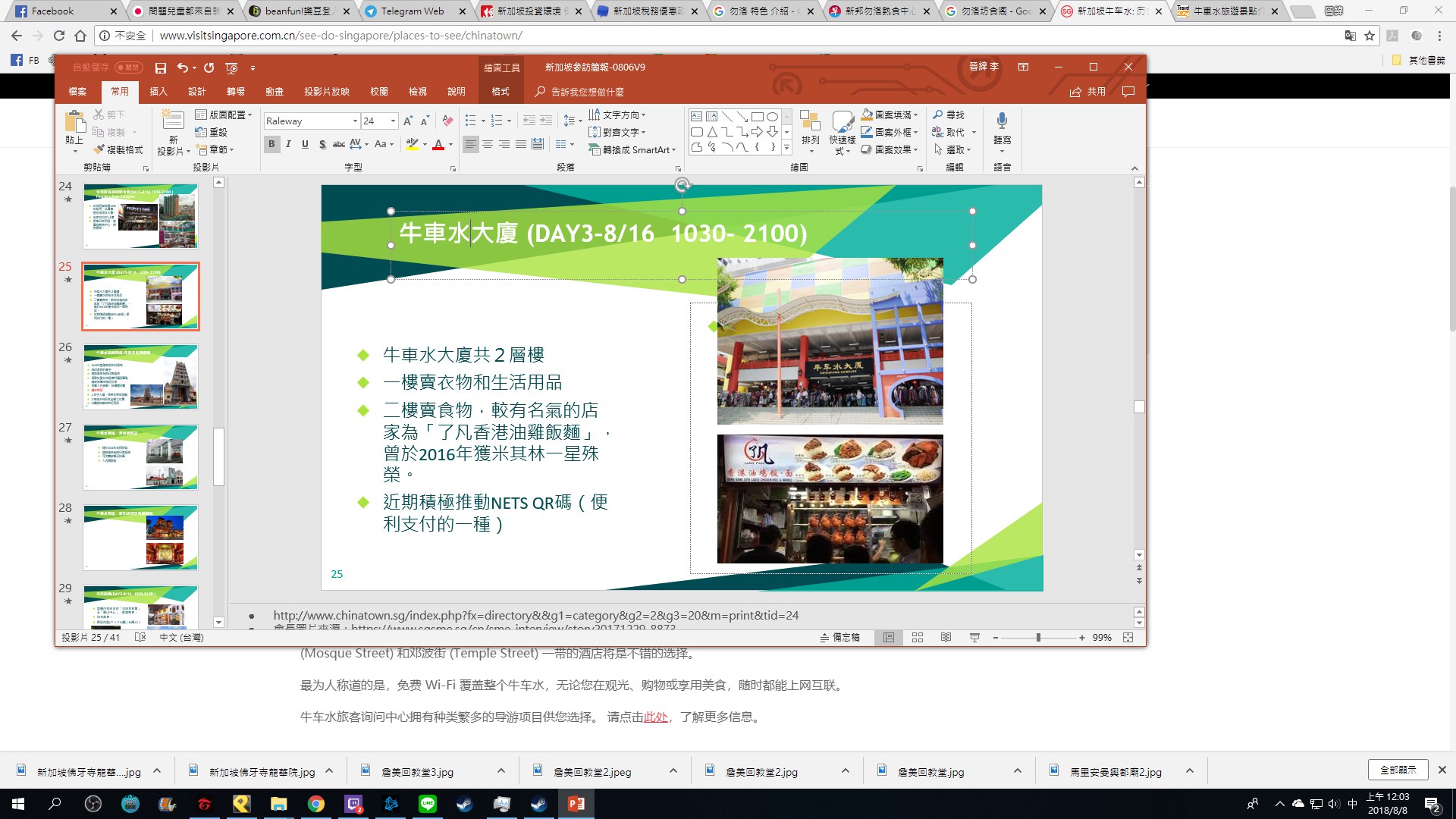The height and width of the screenshot is (819, 1456).
Task: Expand the Section (章節) dropdown
Action: pos(215,149)
